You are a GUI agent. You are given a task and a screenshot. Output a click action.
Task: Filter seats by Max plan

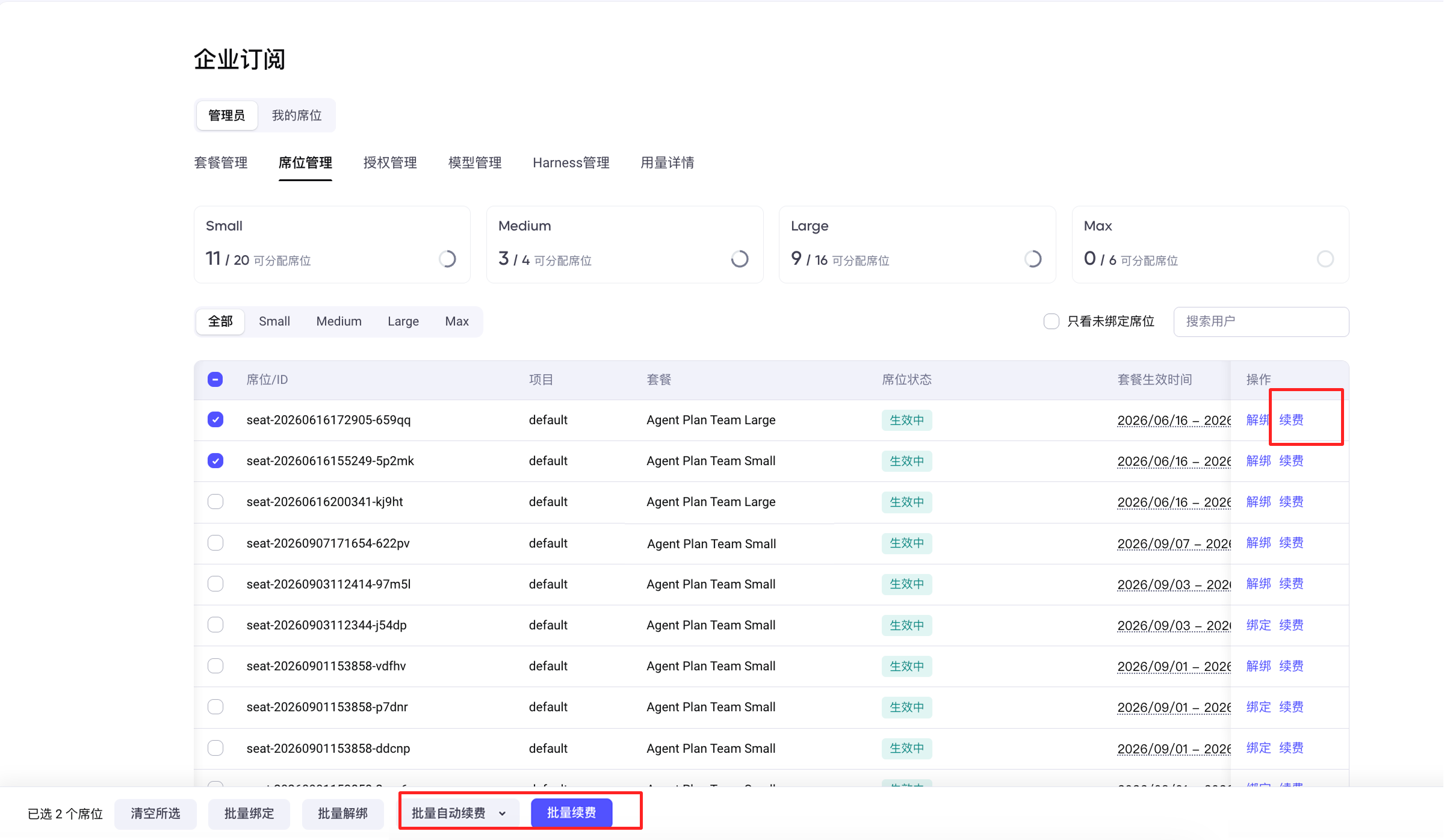point(457,321)
